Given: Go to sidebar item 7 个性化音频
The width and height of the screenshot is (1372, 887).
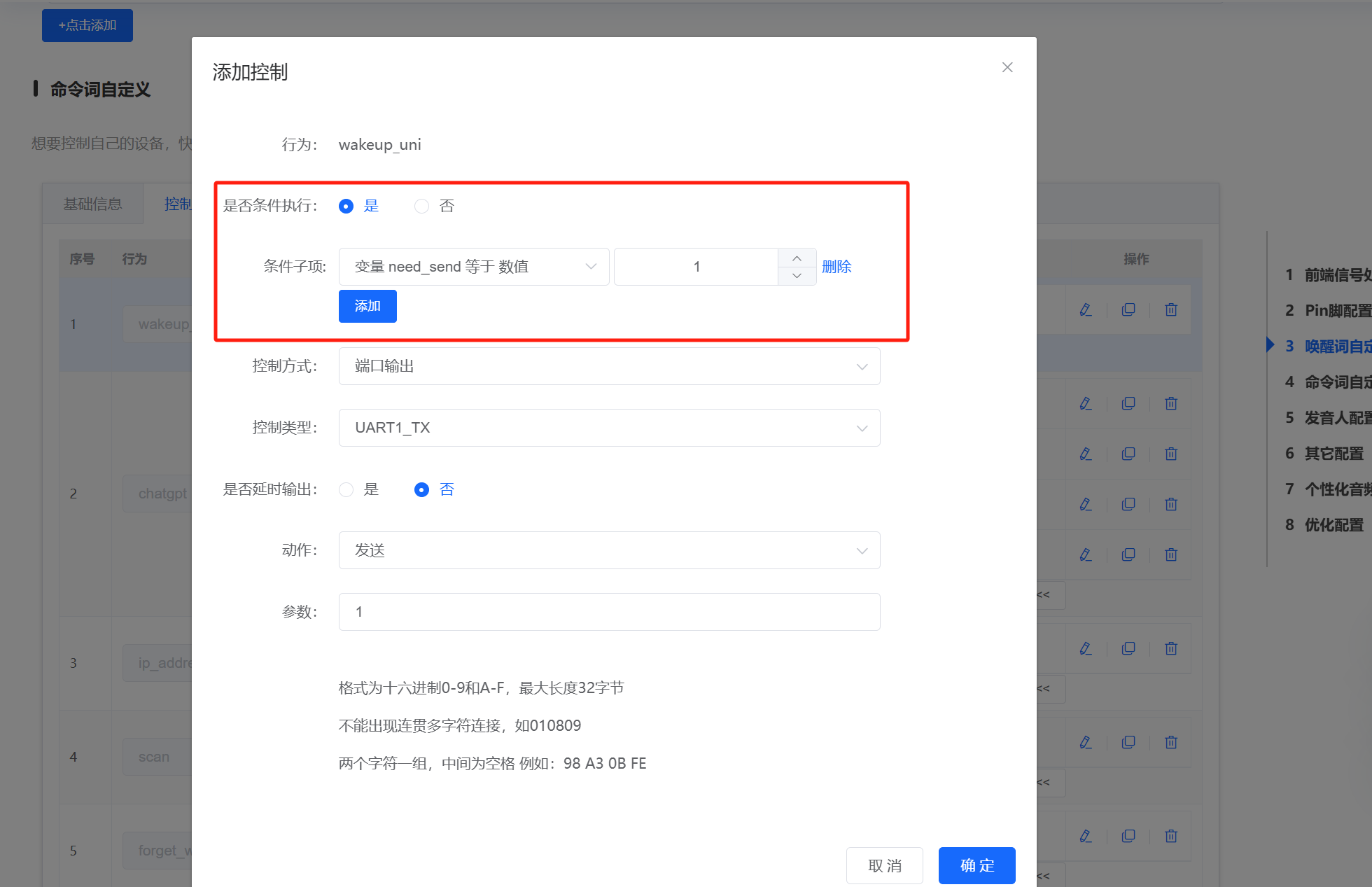Looking at the screenshot, I should (1327, 489).
